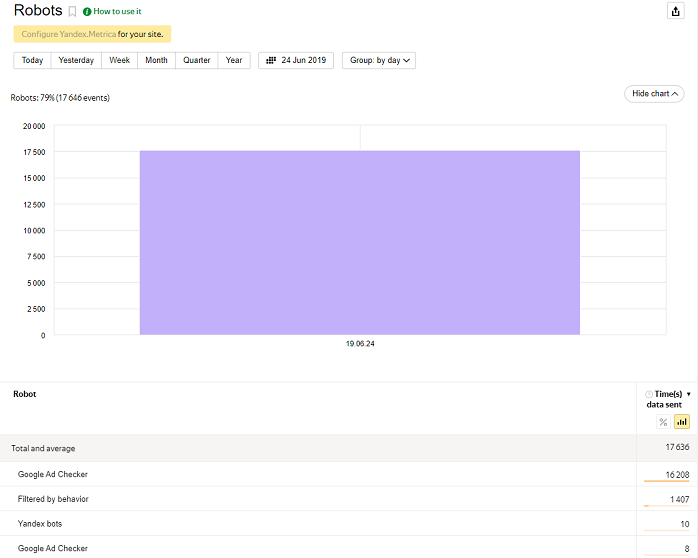Image resolution: width=698 pixels, height=558 pixels.
Task: Click the calendar icon in date picker
Action: click(271, 60)
